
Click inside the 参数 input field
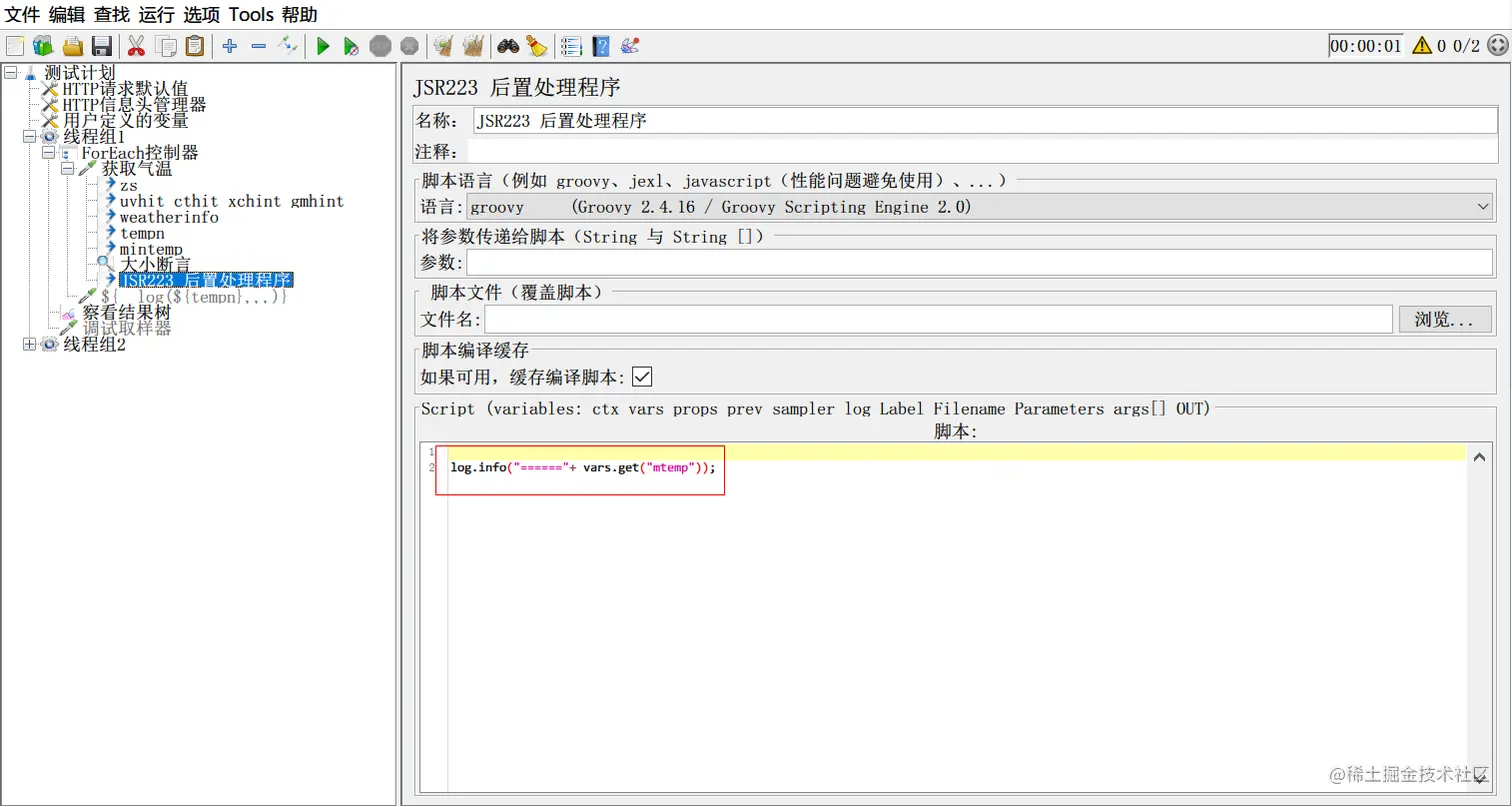tap(900, 261)
